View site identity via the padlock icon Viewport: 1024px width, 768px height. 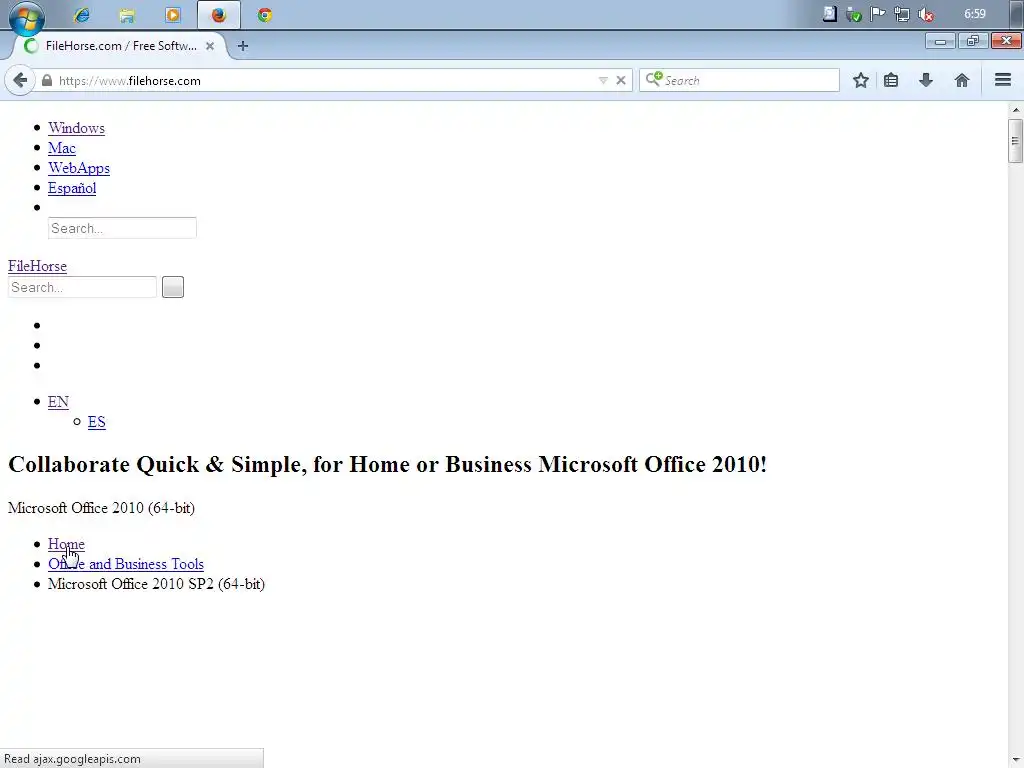(46, 80)
